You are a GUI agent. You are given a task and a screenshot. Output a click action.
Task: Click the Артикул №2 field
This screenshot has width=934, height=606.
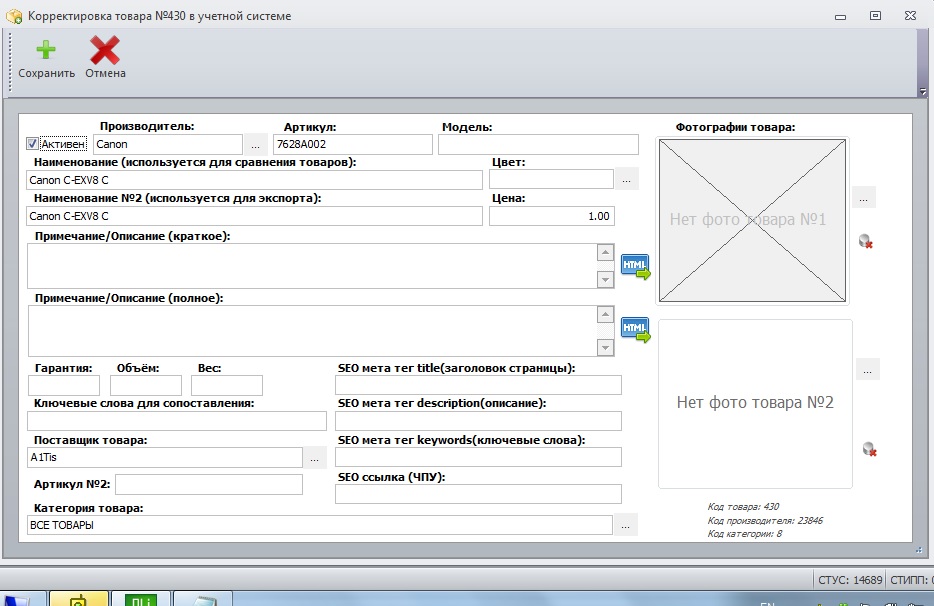[209, 484]
